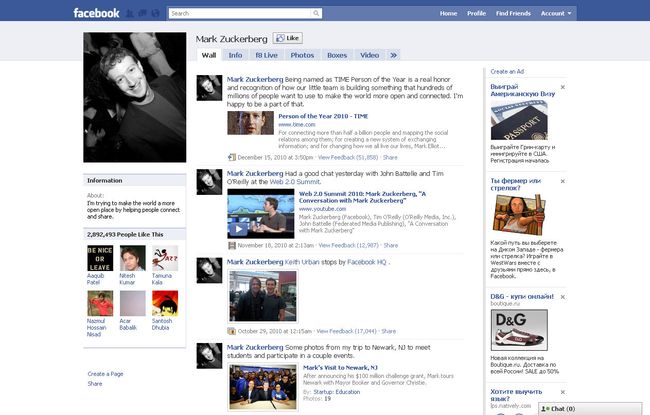Image resolution: width=650 pixels, height=415 pixels.
Task: Open the large profile picture
Action: 135,97
